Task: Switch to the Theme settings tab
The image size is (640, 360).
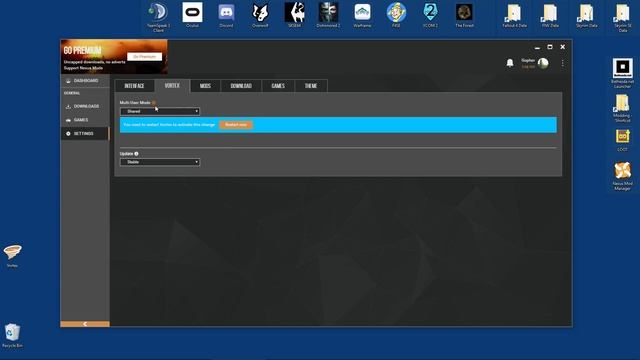Action: (311, 86)
